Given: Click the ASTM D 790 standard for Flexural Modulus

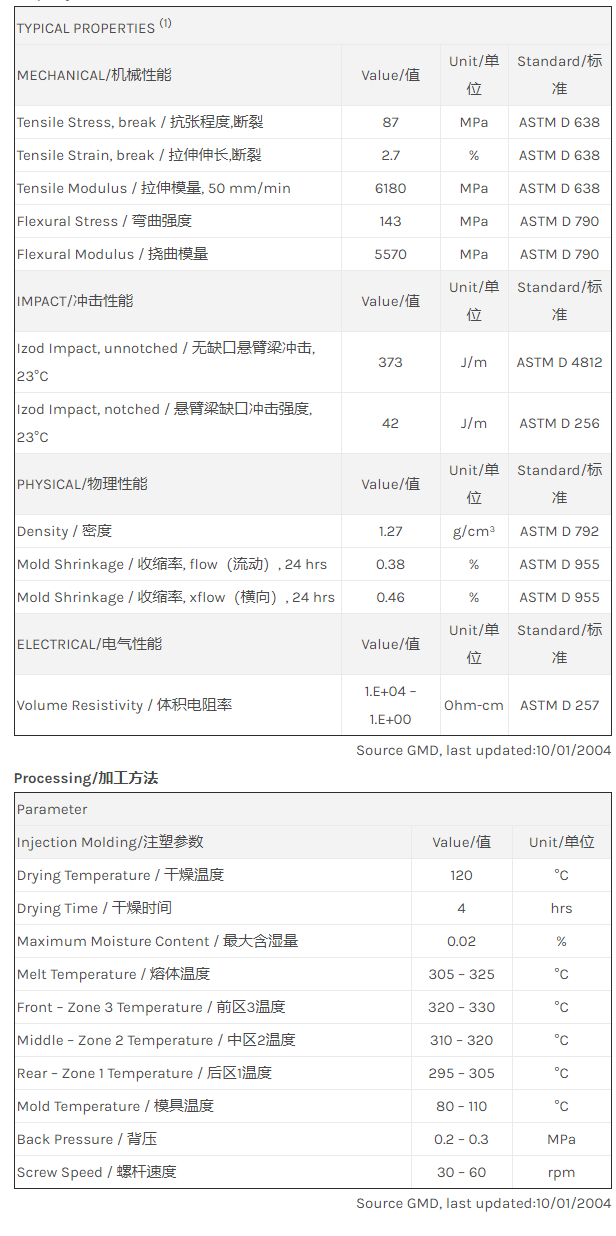Looking at the screenshot, I should tap(559, 254).
